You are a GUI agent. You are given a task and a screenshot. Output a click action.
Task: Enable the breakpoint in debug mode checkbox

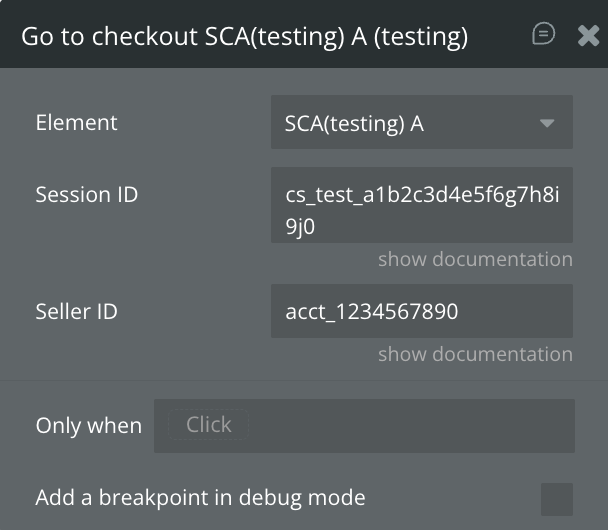(557, 498)
